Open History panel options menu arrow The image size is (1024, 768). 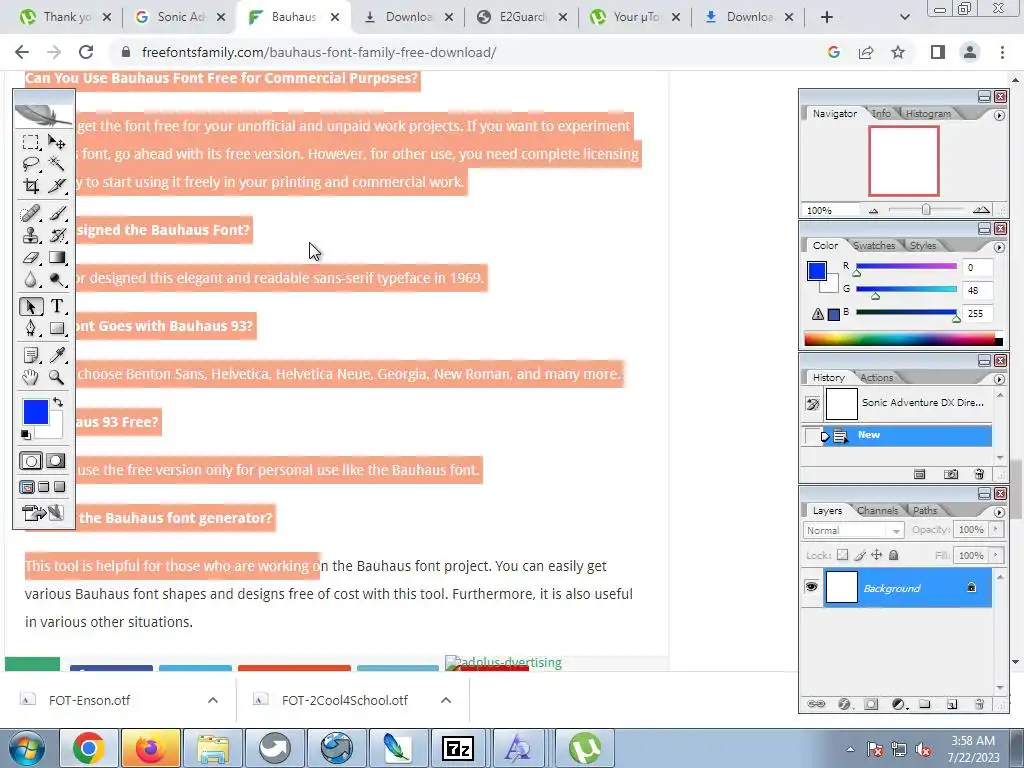point(999,379)
